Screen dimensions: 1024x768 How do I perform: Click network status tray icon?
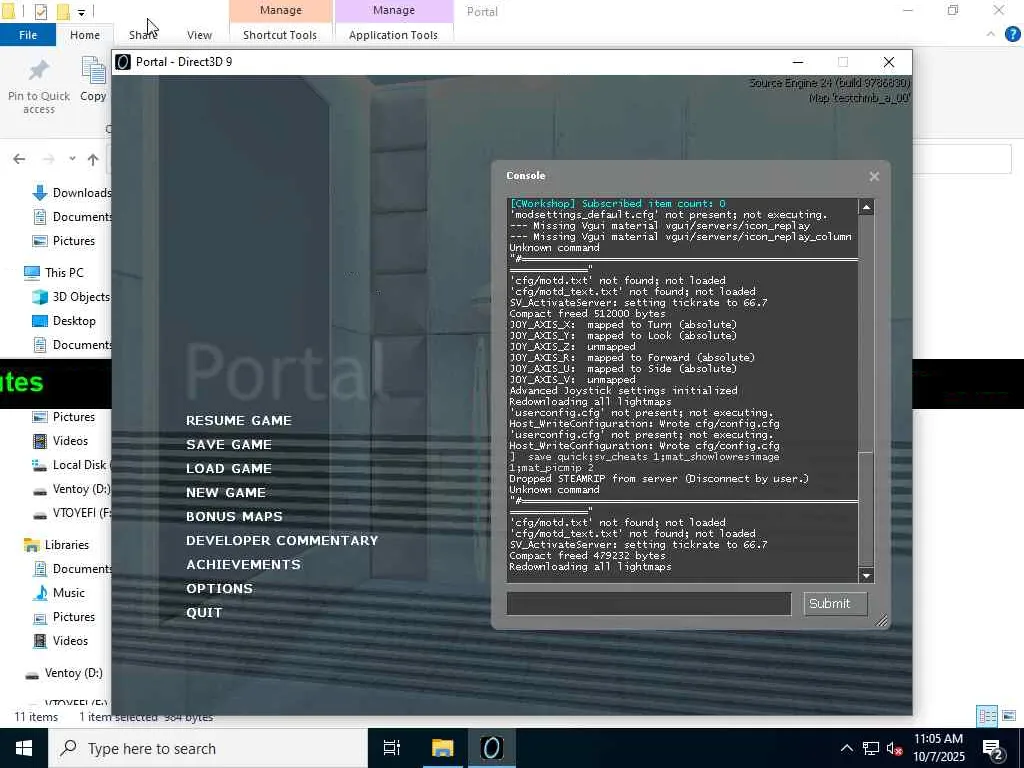[871, 748]
